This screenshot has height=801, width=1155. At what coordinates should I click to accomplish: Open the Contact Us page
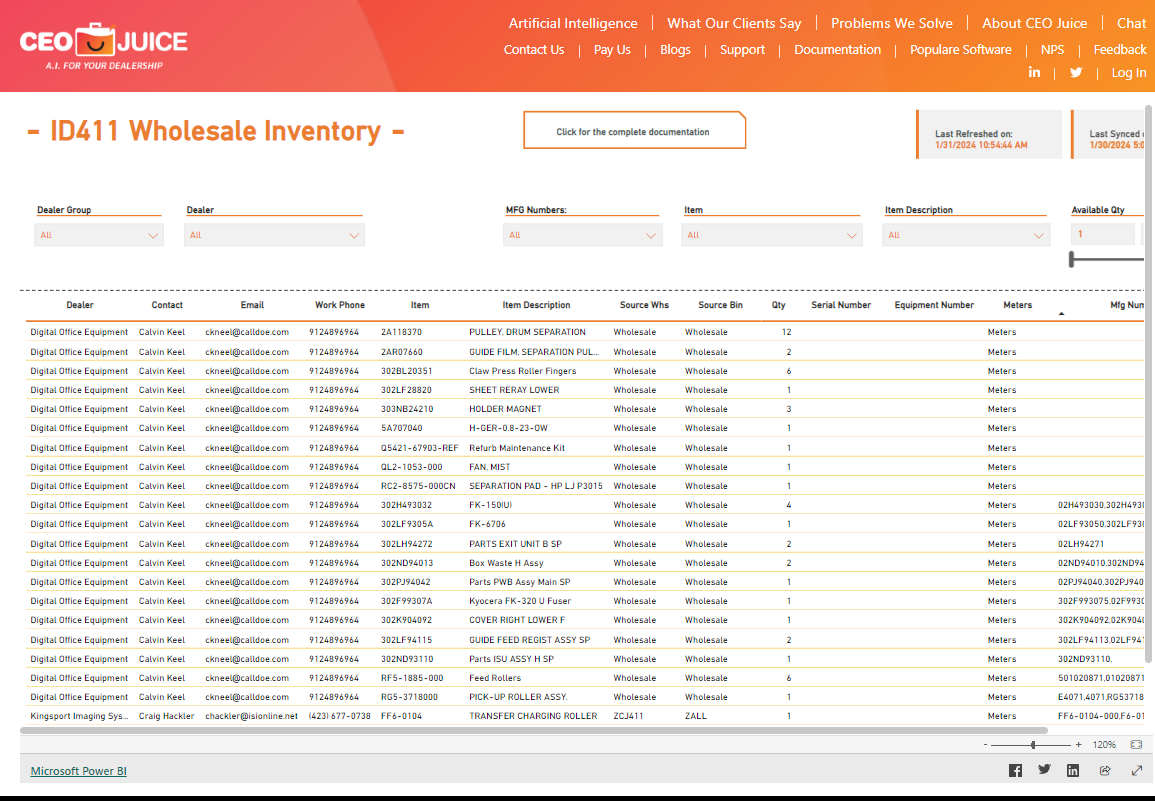tap(533, 49)
